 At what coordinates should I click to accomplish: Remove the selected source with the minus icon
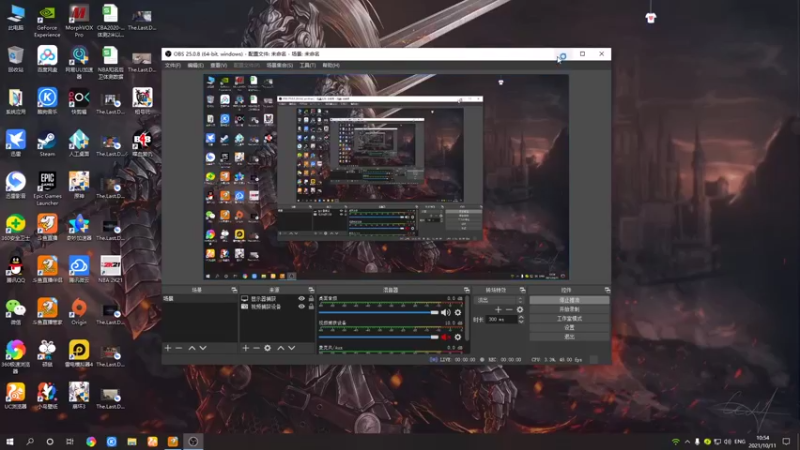pos(256,348)
